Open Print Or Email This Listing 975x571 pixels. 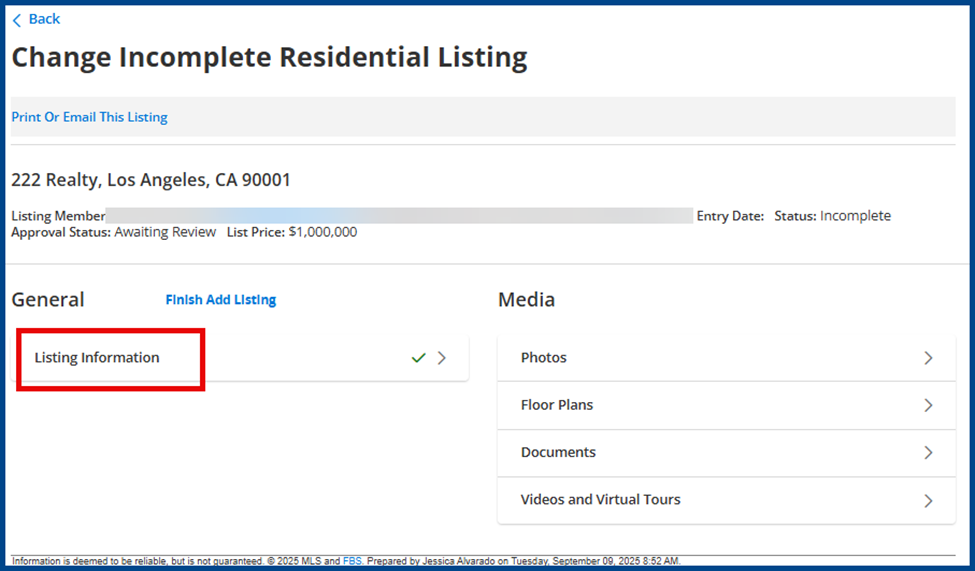(x=89, y=117)
